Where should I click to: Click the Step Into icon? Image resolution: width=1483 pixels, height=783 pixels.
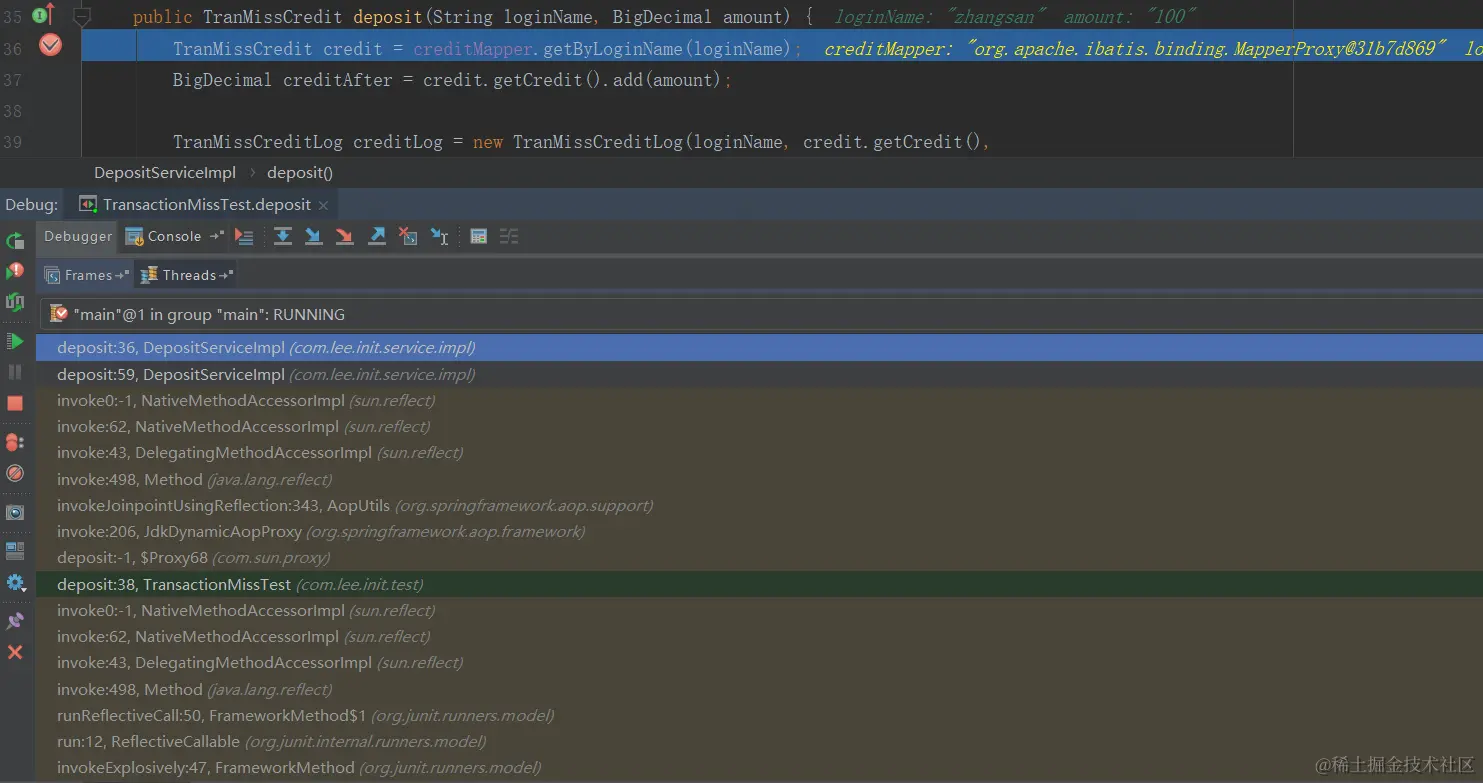click(x=314, y=236)
